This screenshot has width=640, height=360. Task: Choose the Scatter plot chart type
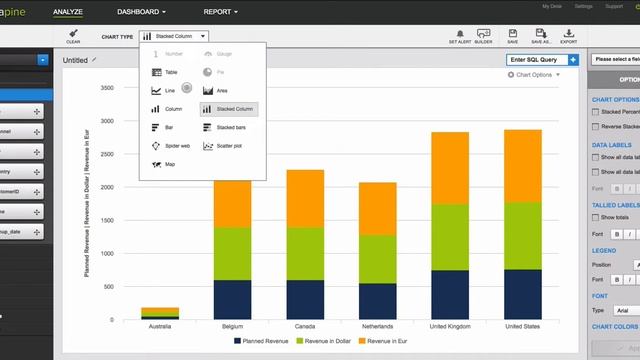pos(222,146)
